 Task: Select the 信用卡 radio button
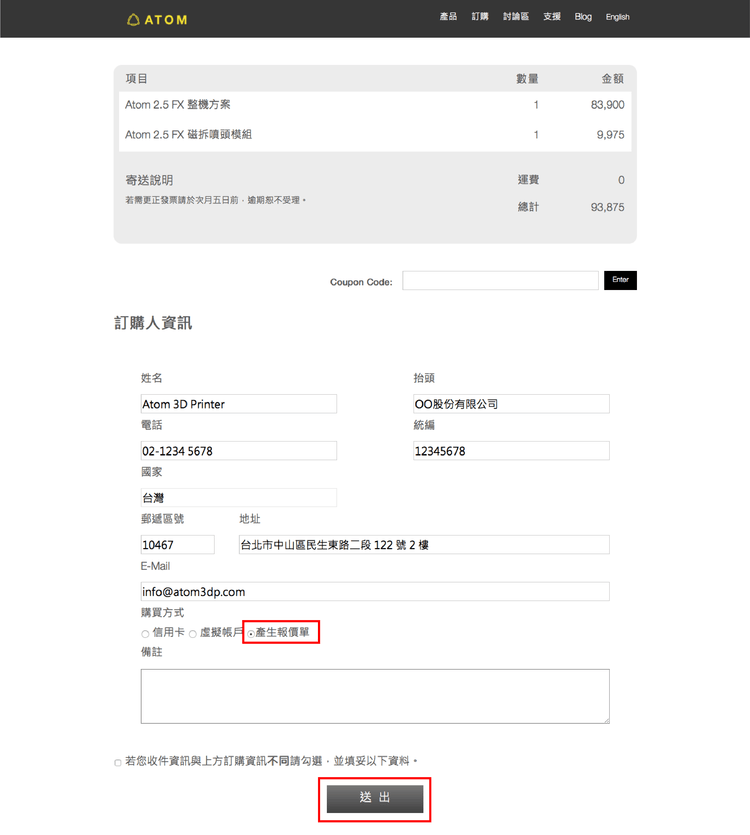pos(145,634)
